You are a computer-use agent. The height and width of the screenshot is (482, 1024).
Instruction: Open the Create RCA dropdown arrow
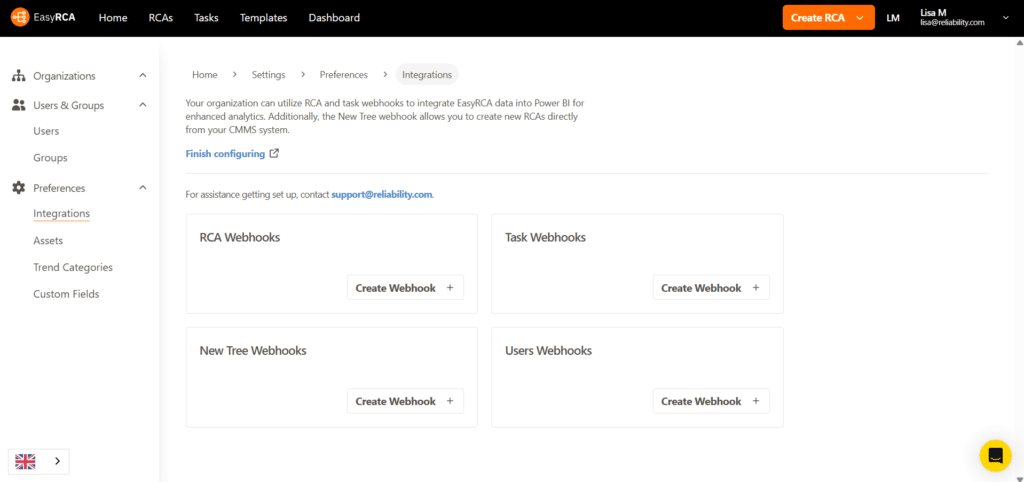[860, 18]
